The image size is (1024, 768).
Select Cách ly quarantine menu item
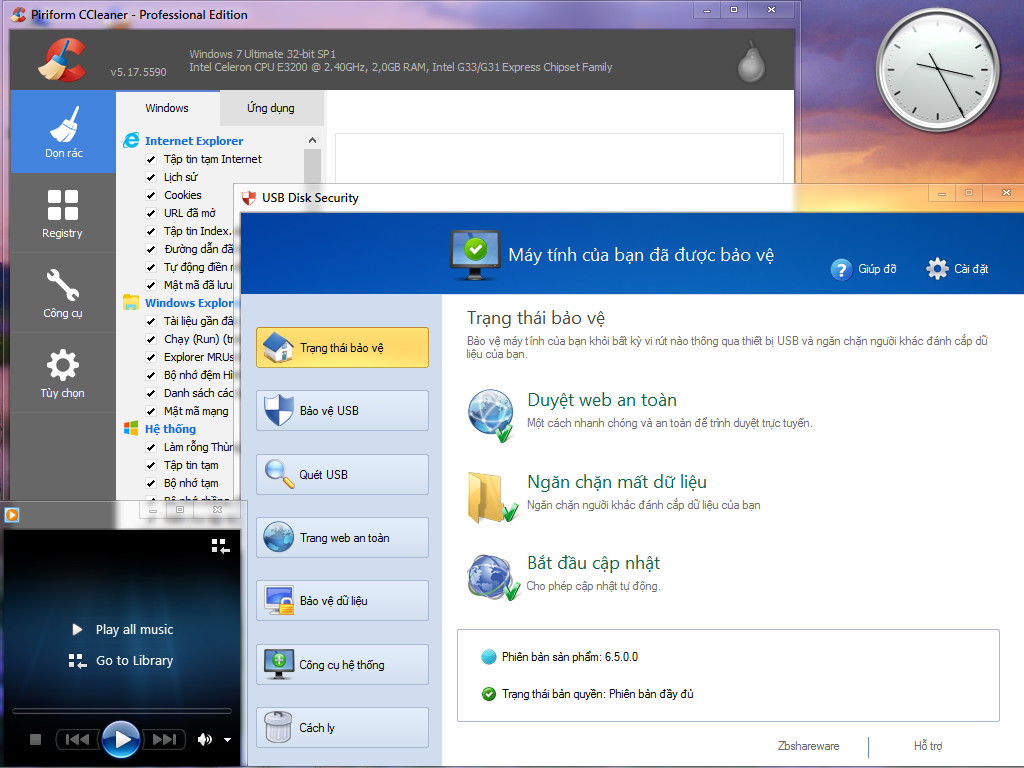(x=342, y=728)
